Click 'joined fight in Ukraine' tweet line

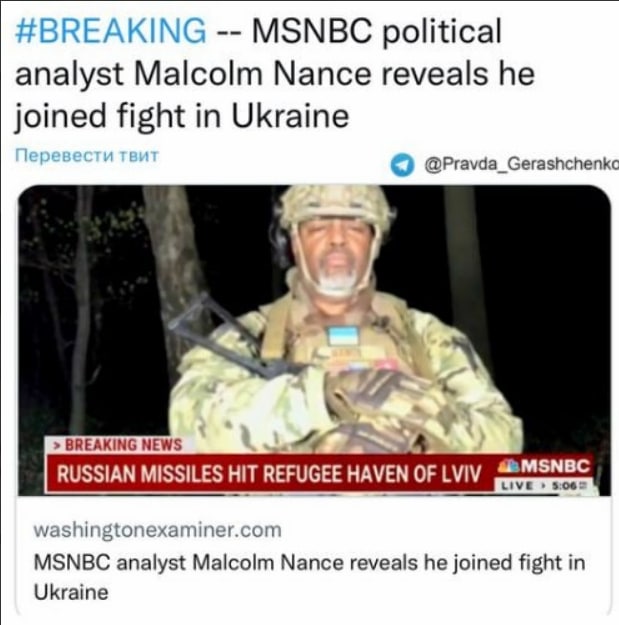(182, 116)
